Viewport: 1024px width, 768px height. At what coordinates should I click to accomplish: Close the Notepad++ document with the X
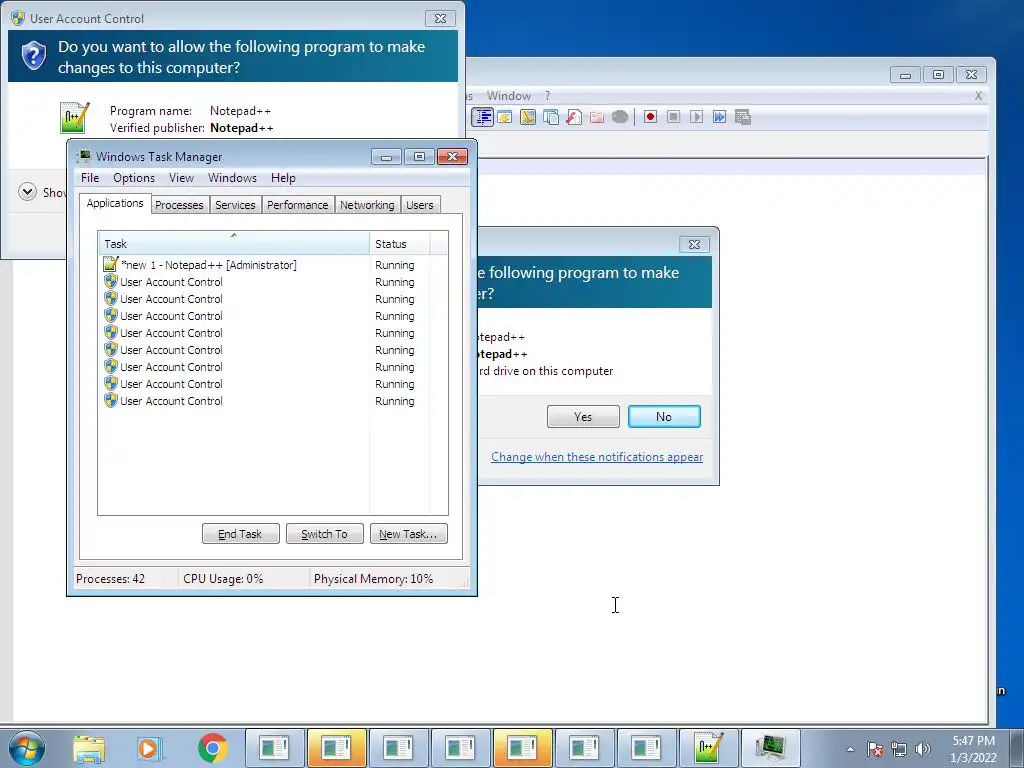[x=978, y=95]
